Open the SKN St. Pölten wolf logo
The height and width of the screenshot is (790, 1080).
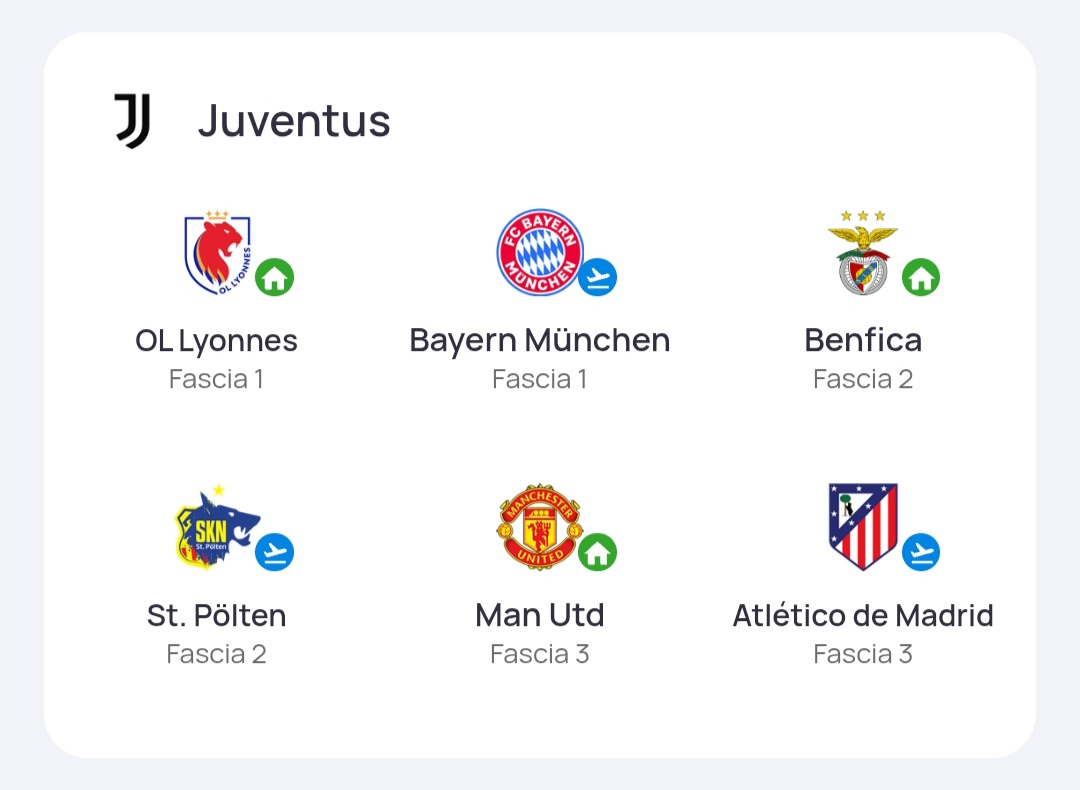pyautogui.click(x=218, y=526)
